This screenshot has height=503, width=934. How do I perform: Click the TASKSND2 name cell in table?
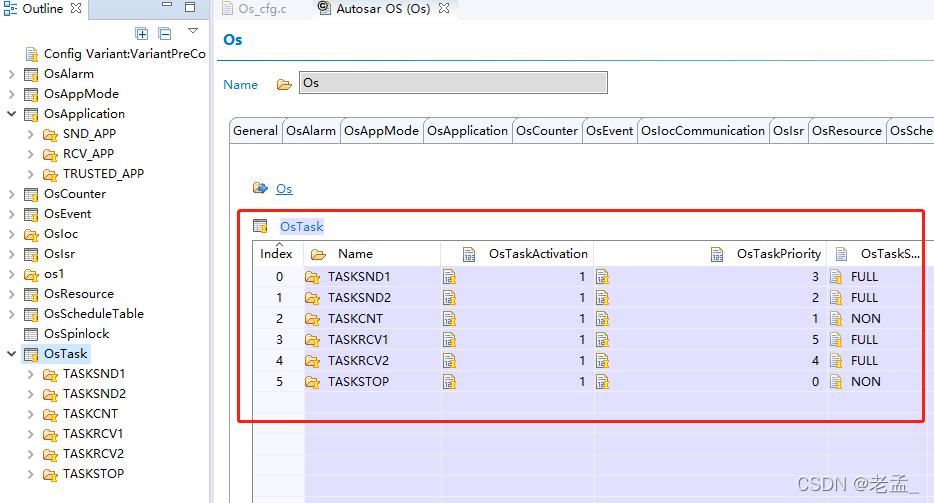(x=372, y=297)
